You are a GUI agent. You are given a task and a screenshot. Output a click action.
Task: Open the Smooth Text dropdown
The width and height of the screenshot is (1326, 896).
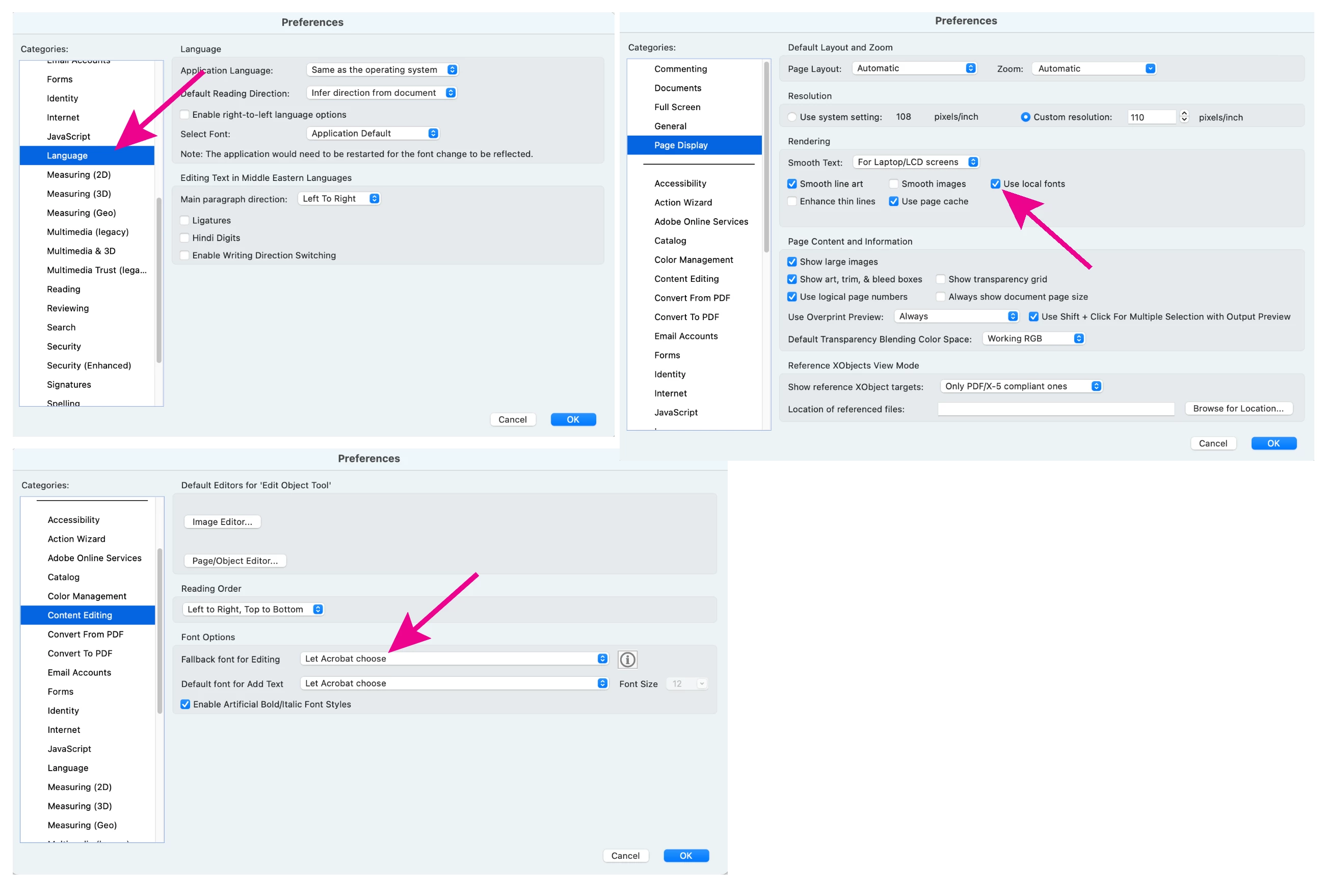[x=915, y=162]
